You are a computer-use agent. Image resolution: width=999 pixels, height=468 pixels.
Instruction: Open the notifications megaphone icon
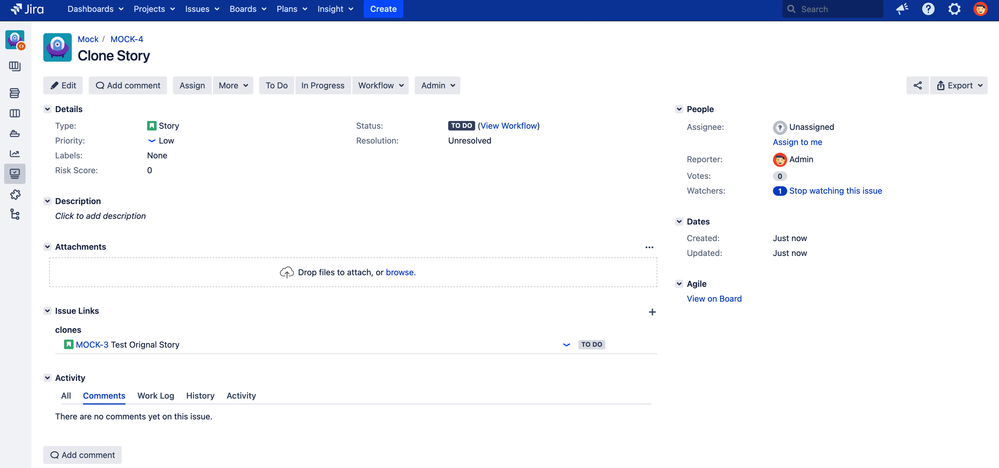(x=902, y=9)
